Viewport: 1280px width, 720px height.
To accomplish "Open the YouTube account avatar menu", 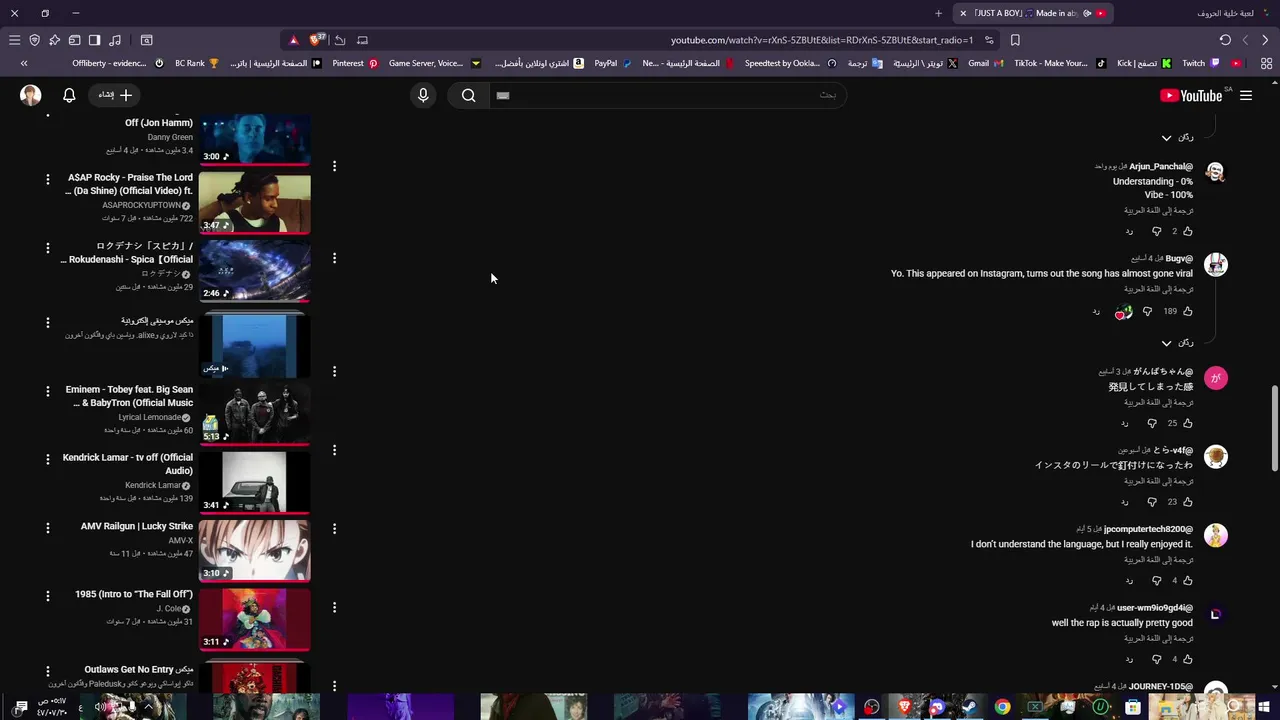I will click(31, 95).
